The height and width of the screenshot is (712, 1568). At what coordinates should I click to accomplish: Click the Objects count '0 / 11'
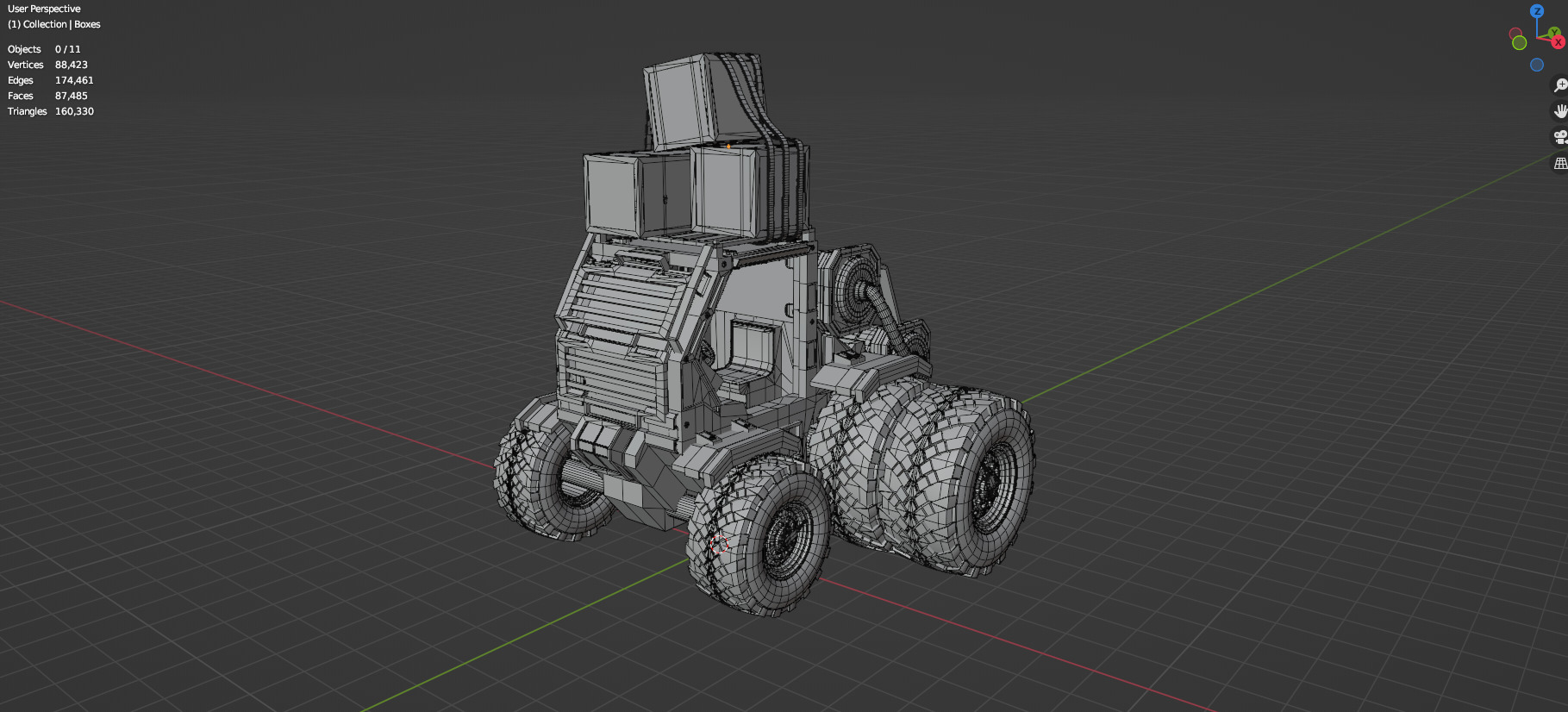coord(68,49)
